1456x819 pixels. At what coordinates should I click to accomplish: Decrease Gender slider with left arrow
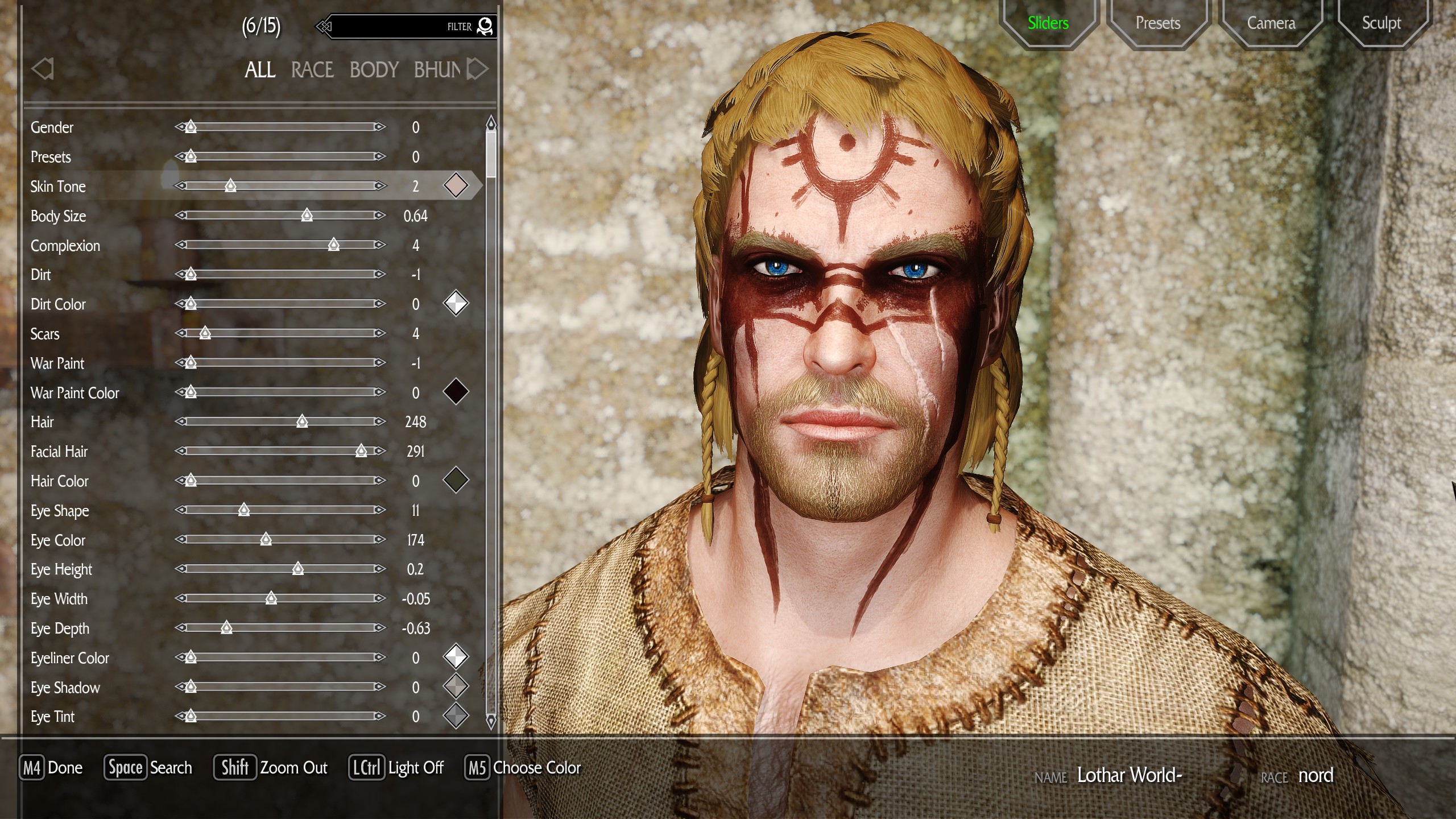click(x=180, y=127)
